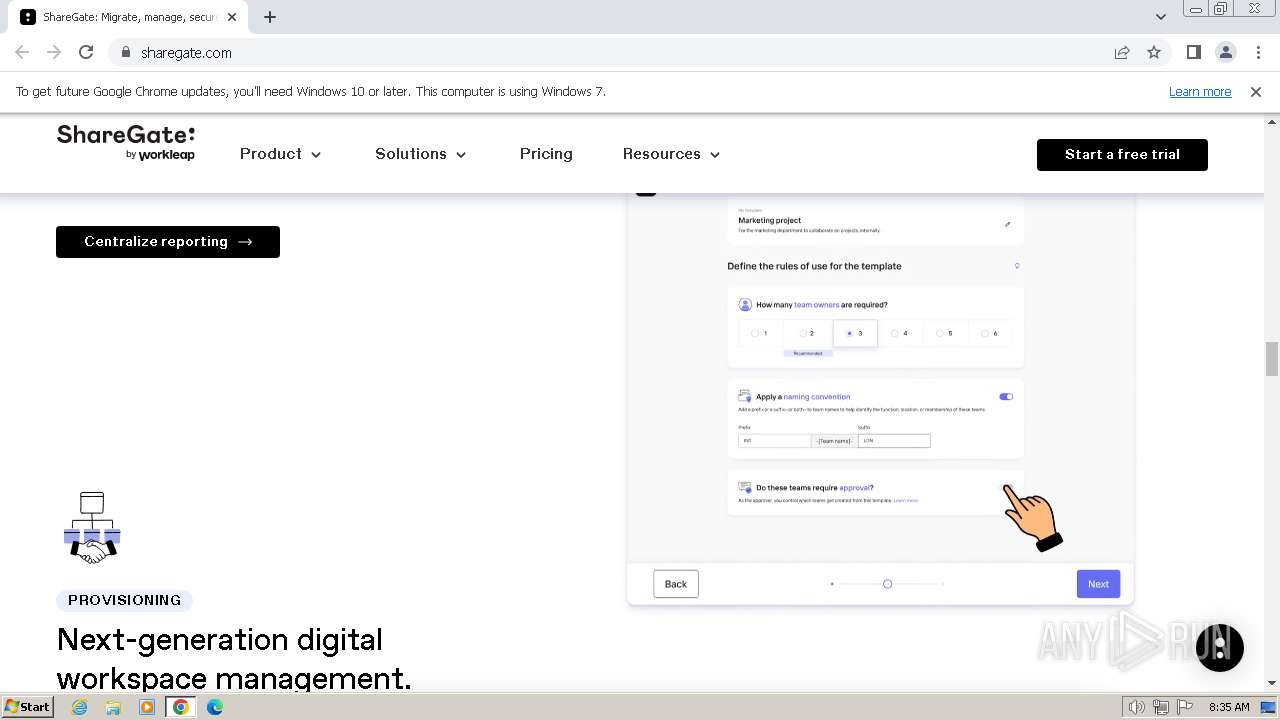Screen dimensions: 1280x720
Task: Click the Next button in demo
Action: (1098, 584)
